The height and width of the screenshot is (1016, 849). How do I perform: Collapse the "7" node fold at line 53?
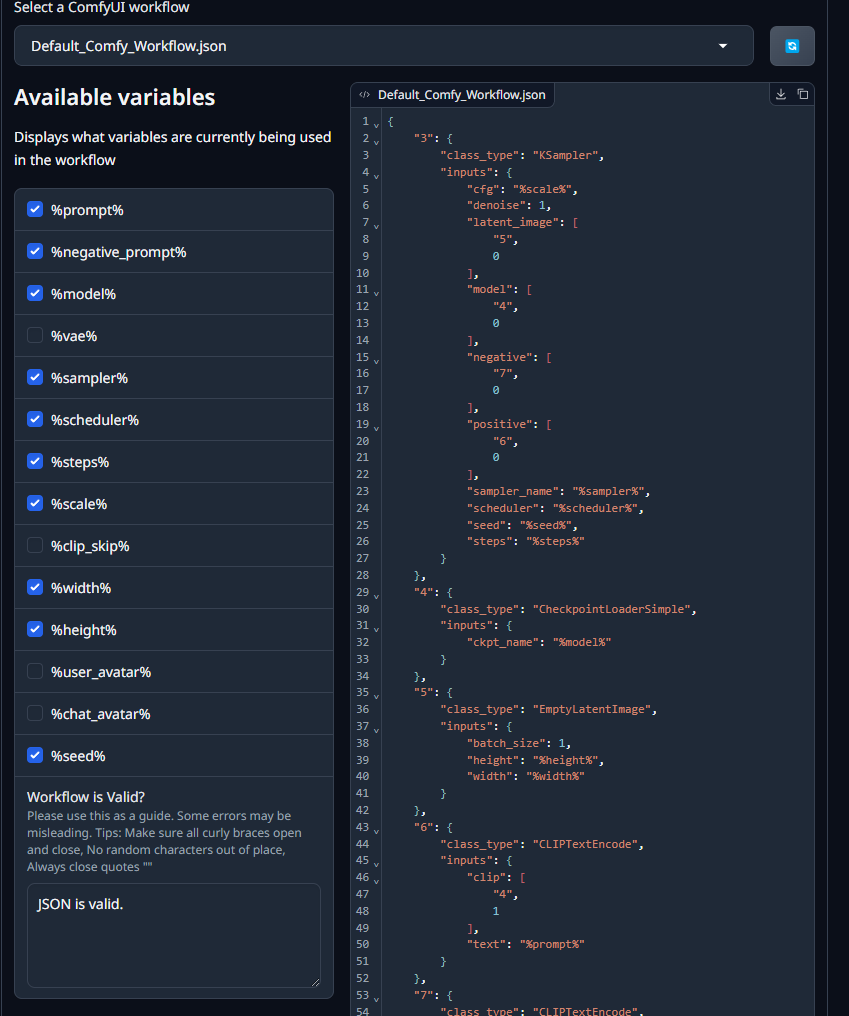(x=377, y=999)
